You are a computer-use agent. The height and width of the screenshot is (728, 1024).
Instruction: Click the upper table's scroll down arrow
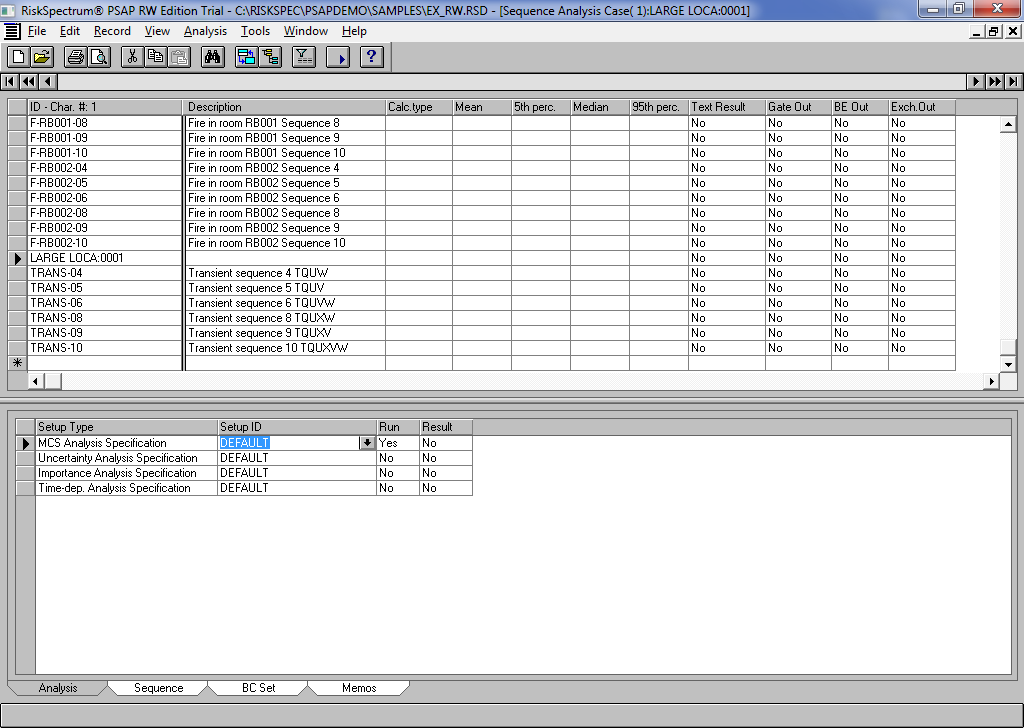pyautogui.click(x=1008, y=364)
